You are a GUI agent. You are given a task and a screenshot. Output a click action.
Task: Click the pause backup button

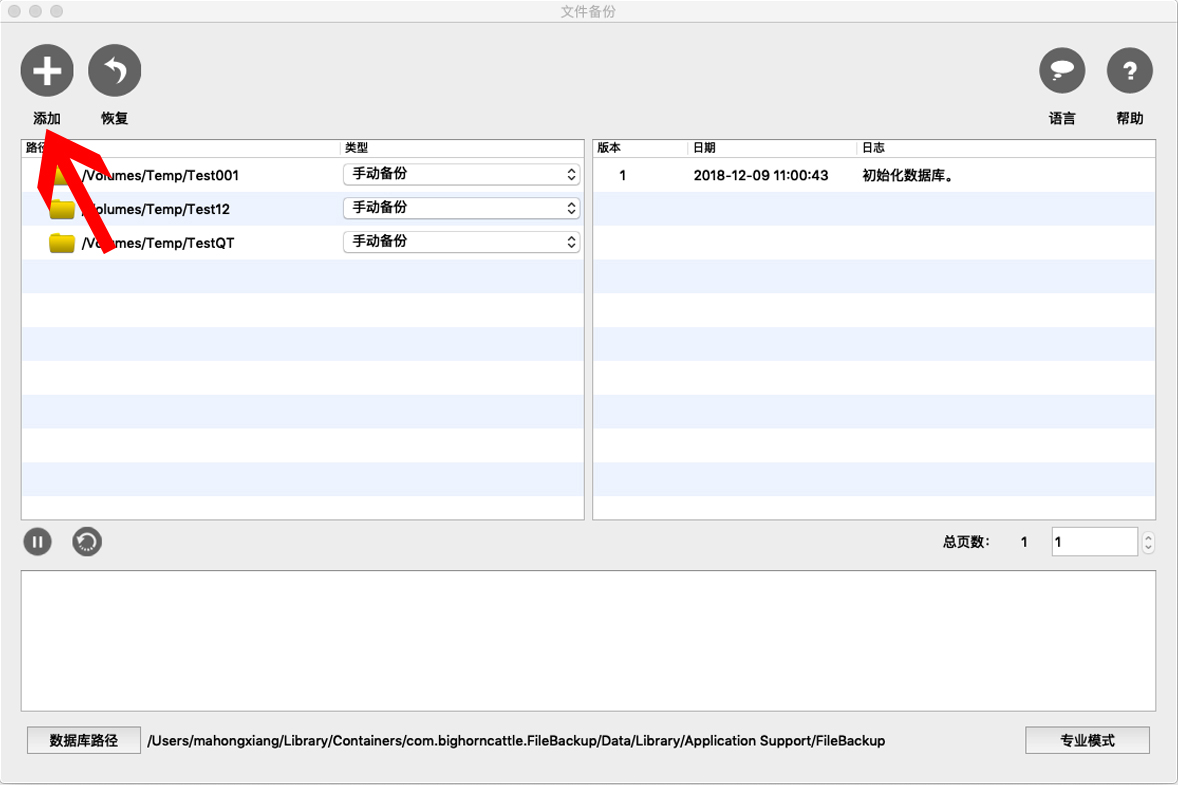[38, 542]
